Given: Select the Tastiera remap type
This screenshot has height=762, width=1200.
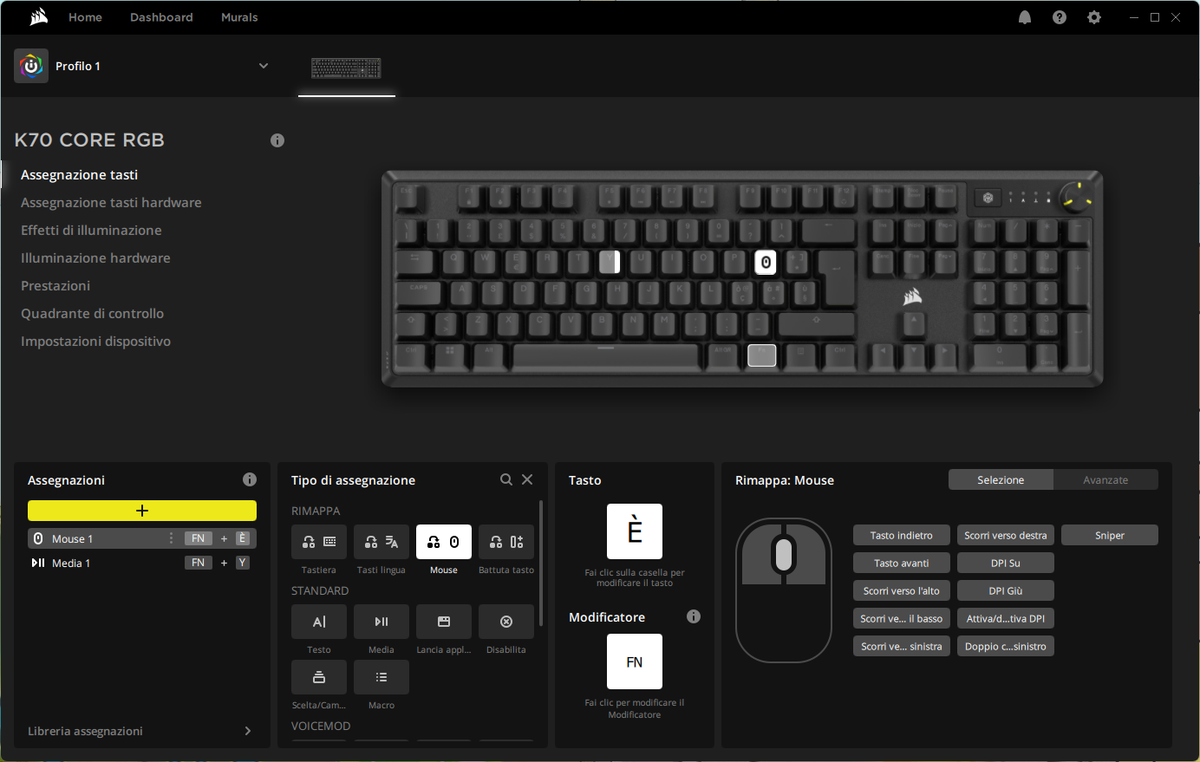Looking at the screenshot, I should point(319,542).
